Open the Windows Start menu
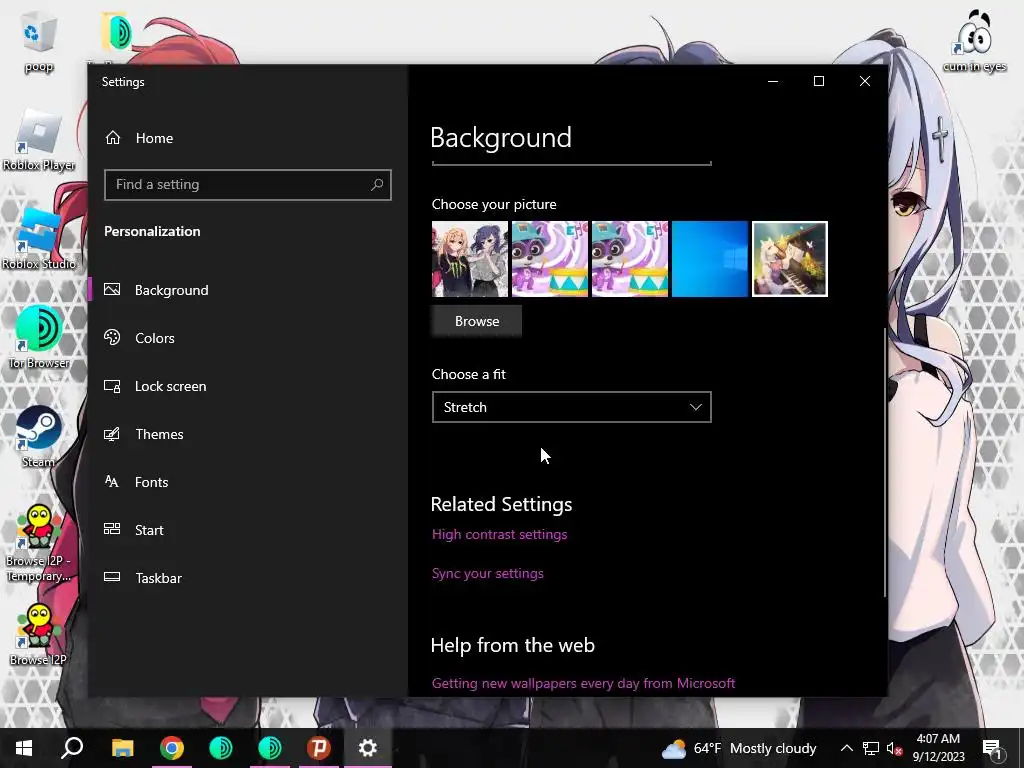The image size is (1024, 768). pyautogui.click(x=24, y=748)
